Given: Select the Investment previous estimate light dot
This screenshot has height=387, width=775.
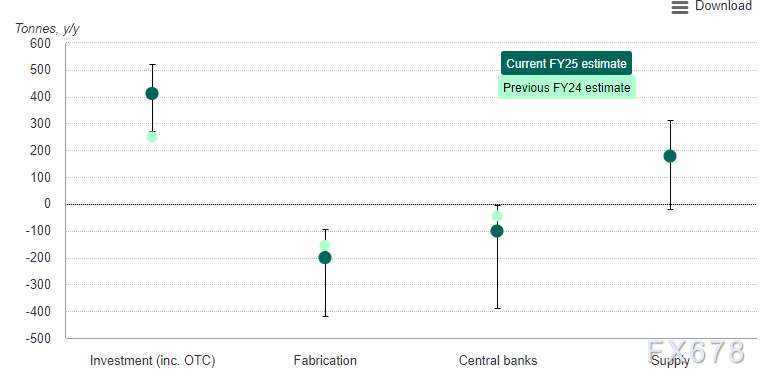Looking at the screenshot, I should pyautogui.click(x=152, y=137).
